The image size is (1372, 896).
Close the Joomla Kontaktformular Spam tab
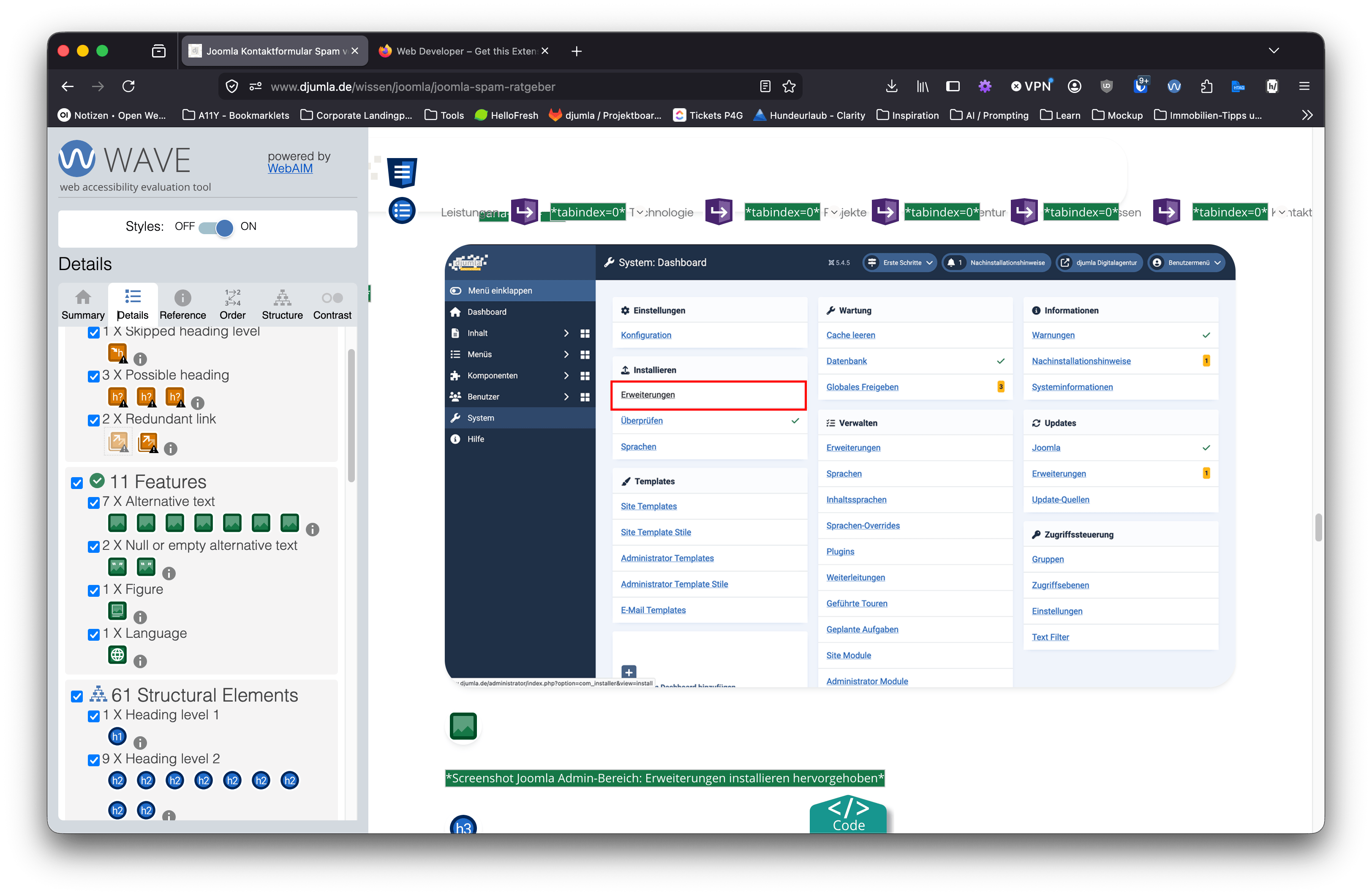pos(355,51)
